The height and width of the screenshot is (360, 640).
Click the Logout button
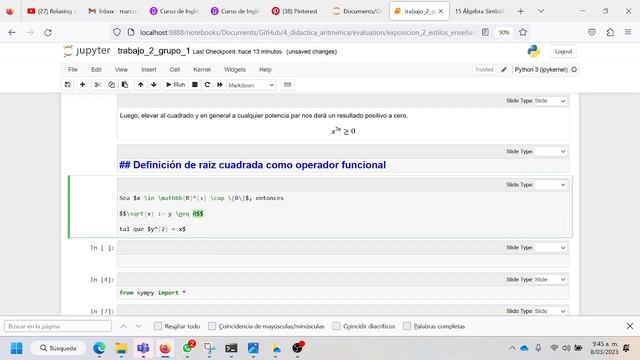(563, 51)
